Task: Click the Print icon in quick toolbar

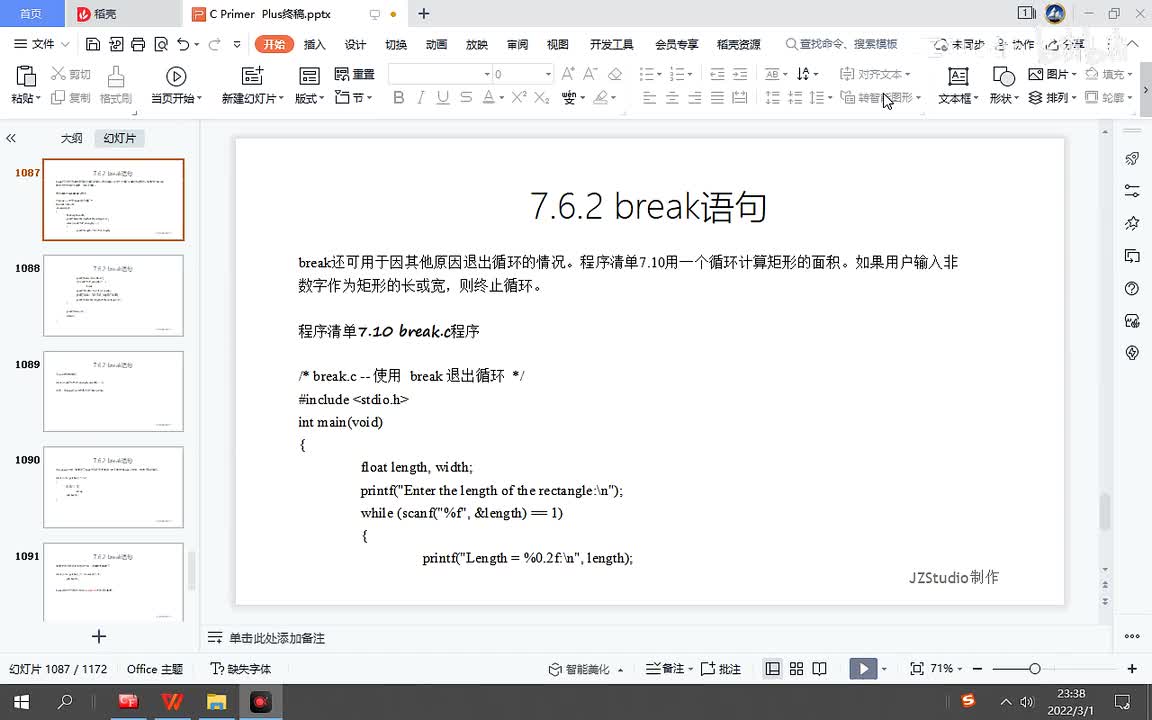Action: tap(138, 44)
